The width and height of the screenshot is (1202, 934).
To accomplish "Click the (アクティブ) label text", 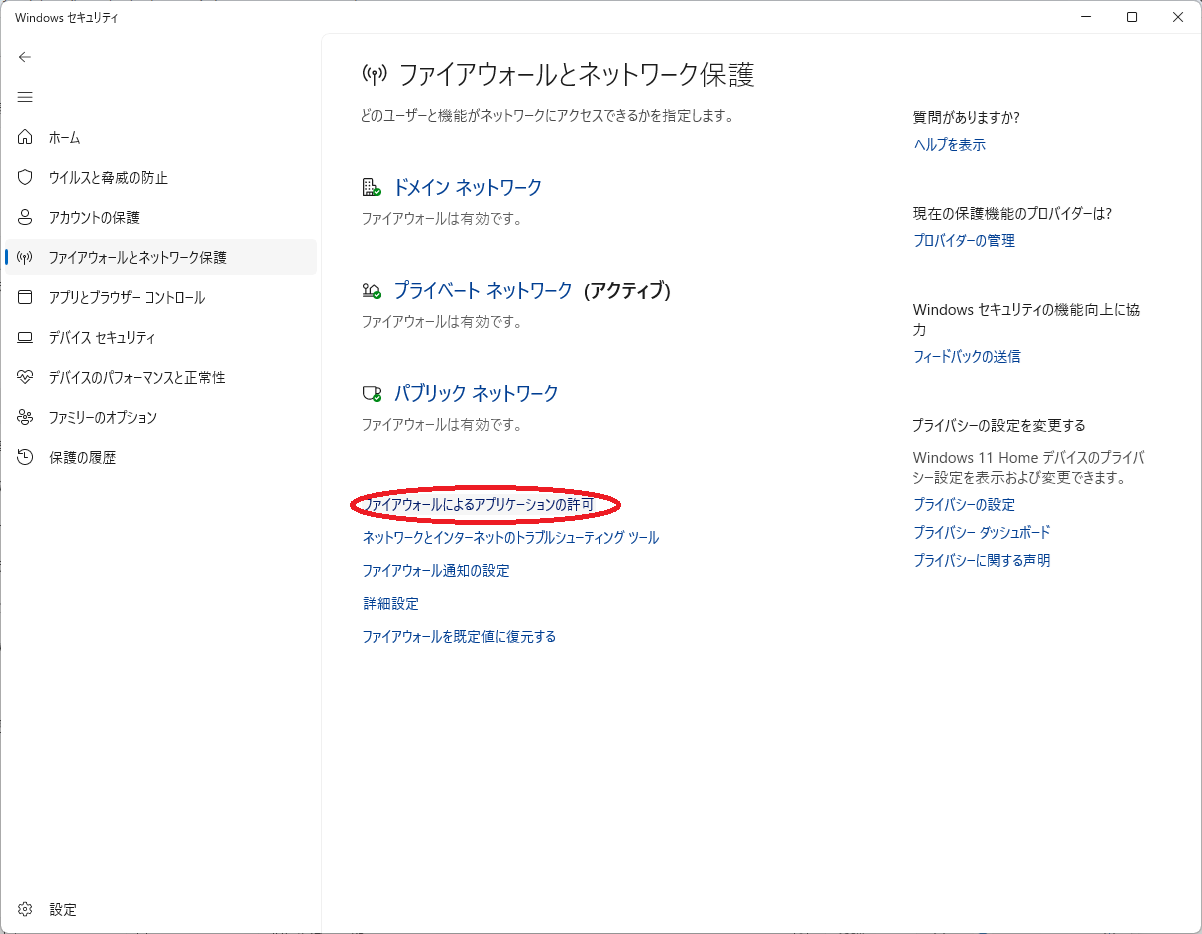I will point(627,290).
